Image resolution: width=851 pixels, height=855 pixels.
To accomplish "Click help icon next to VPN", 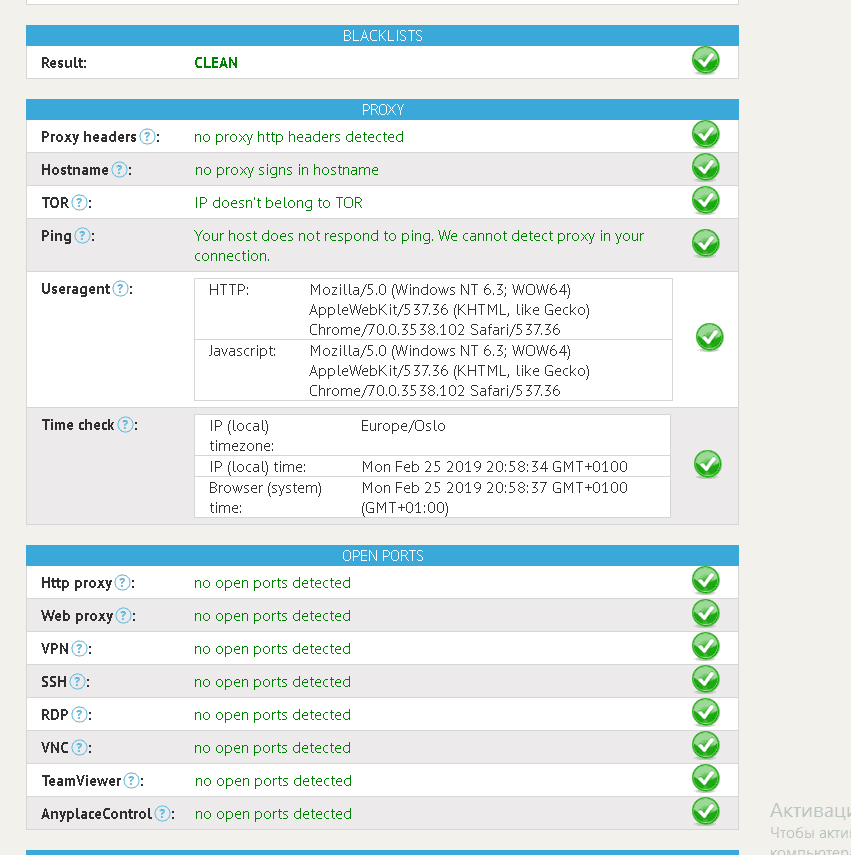I will click(80, 649).
